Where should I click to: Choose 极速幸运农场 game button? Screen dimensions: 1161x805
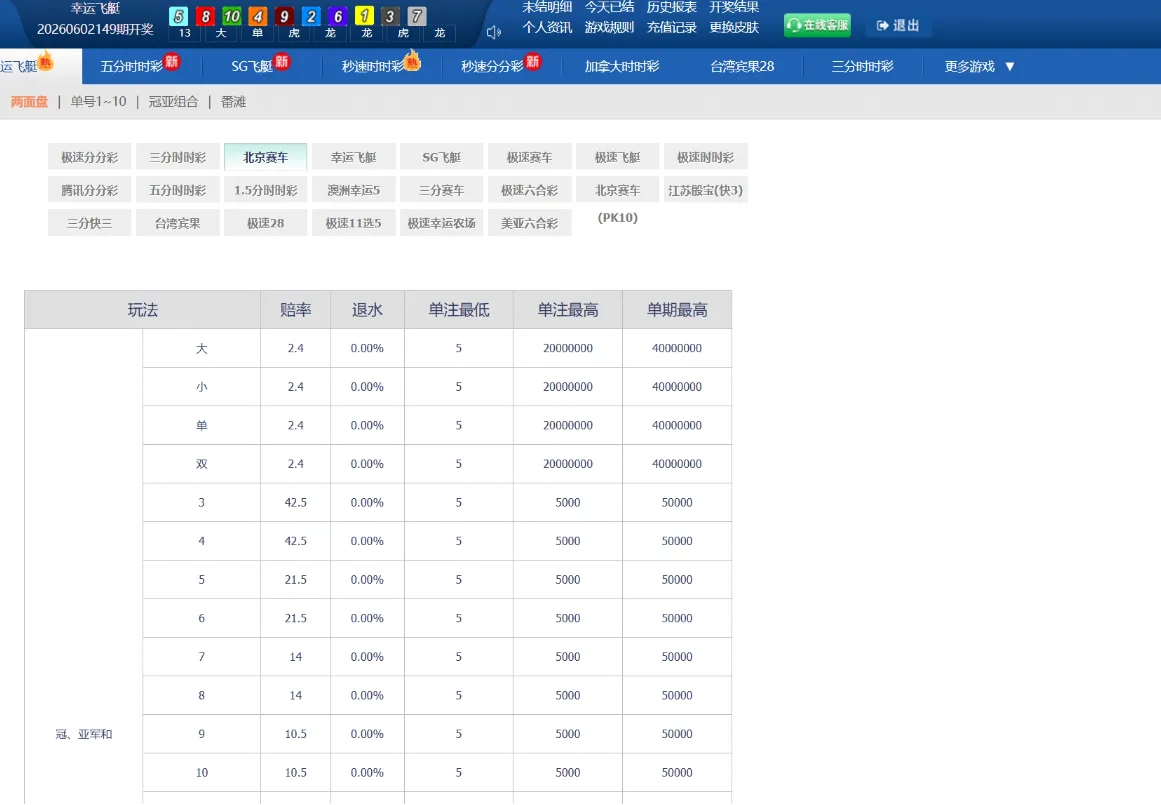tap(442, 223)
